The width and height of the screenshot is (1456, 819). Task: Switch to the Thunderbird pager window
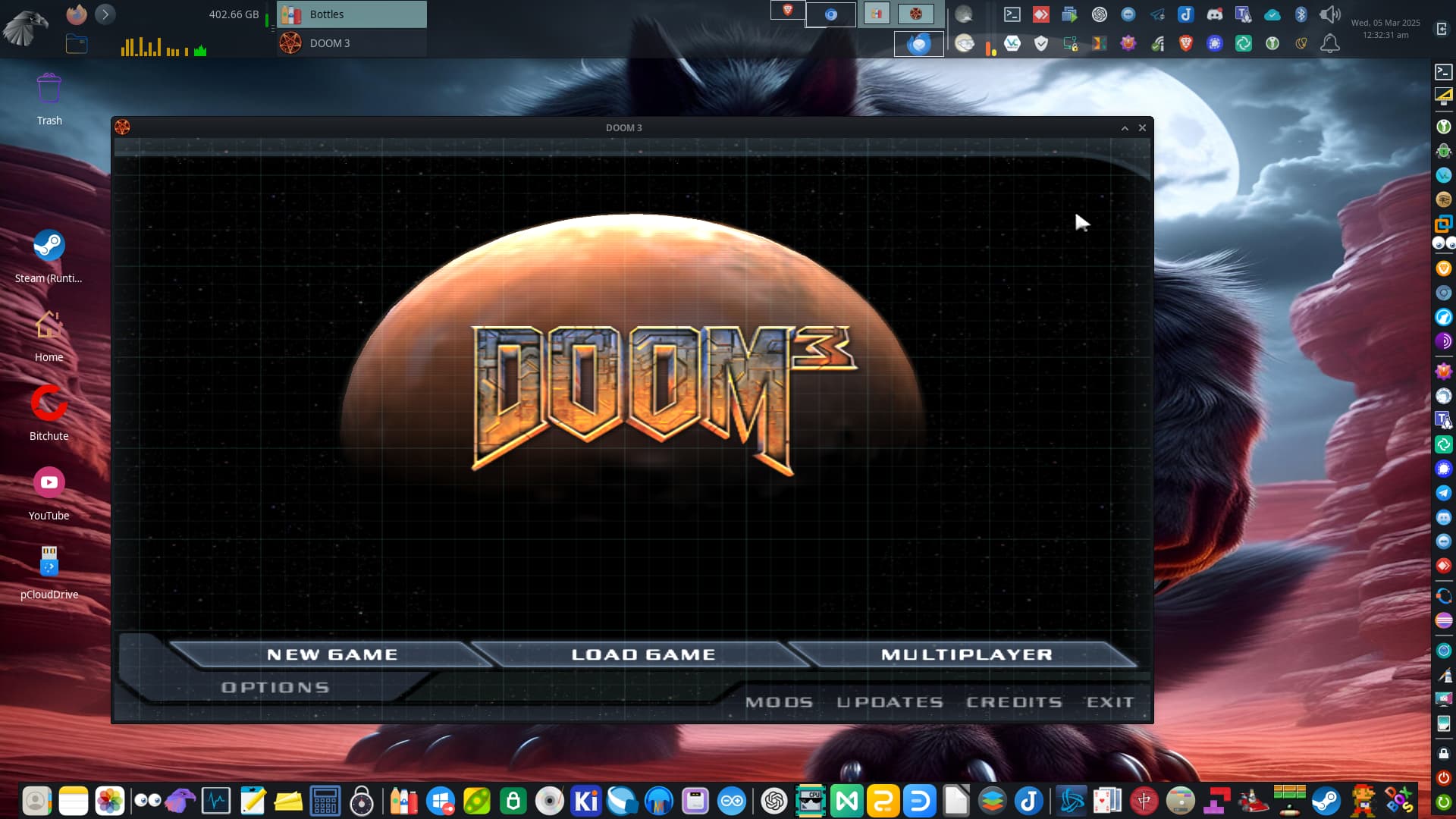(919, 44)
